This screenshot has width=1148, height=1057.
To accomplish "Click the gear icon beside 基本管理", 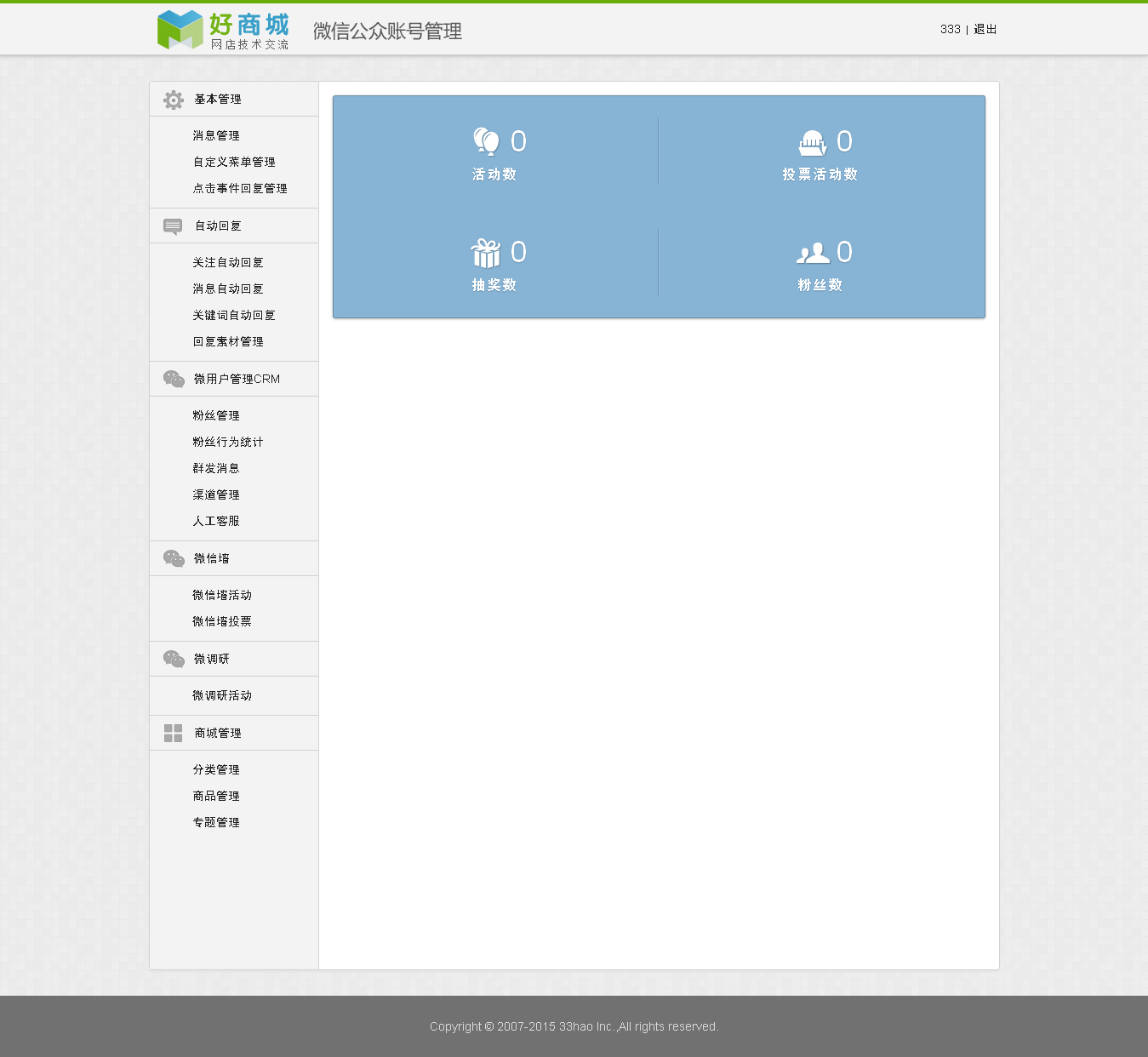I will tap(174, 100).
